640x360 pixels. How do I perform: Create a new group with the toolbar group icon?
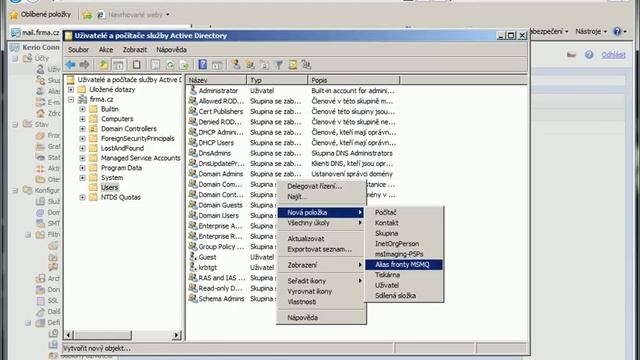pos(250,64)
